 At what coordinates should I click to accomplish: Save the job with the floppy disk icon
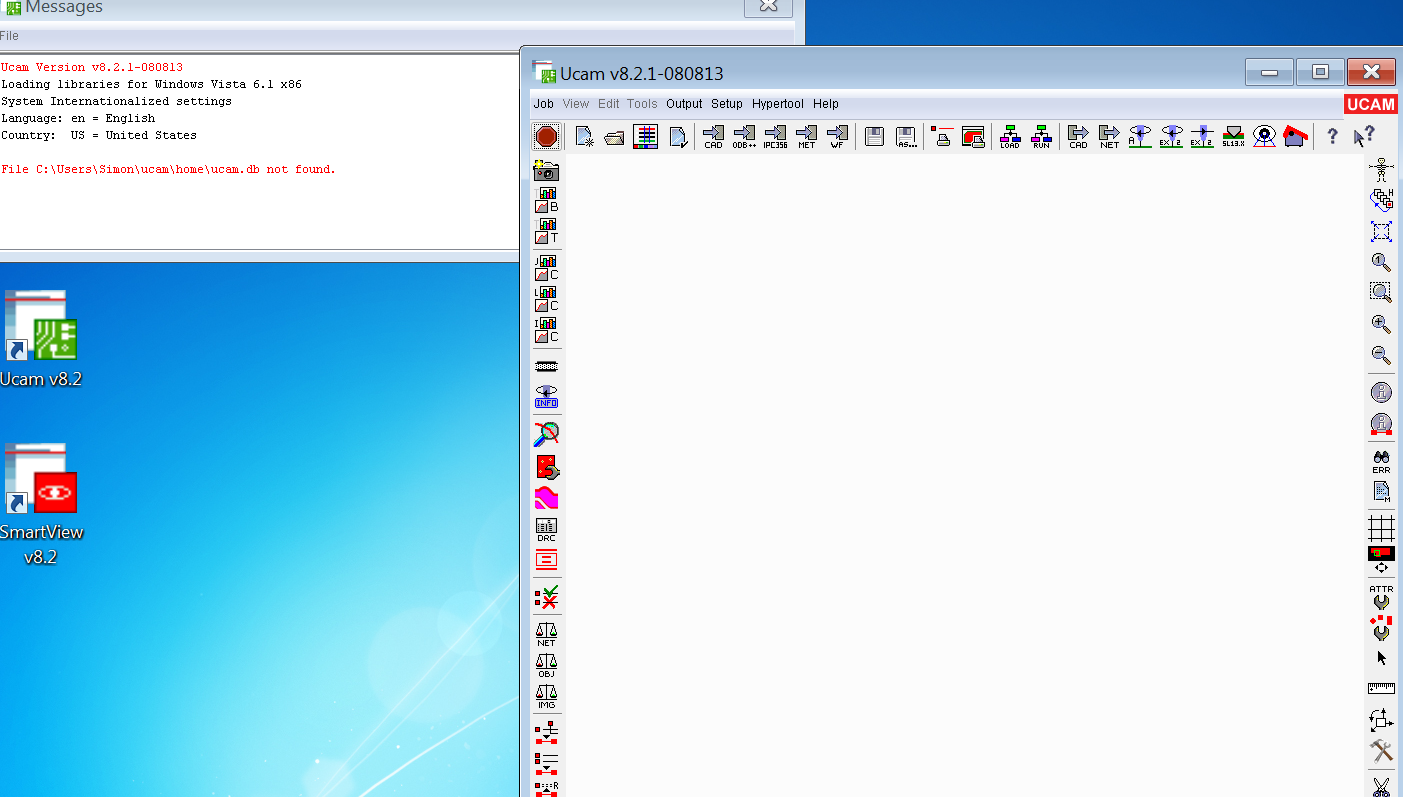875,137
